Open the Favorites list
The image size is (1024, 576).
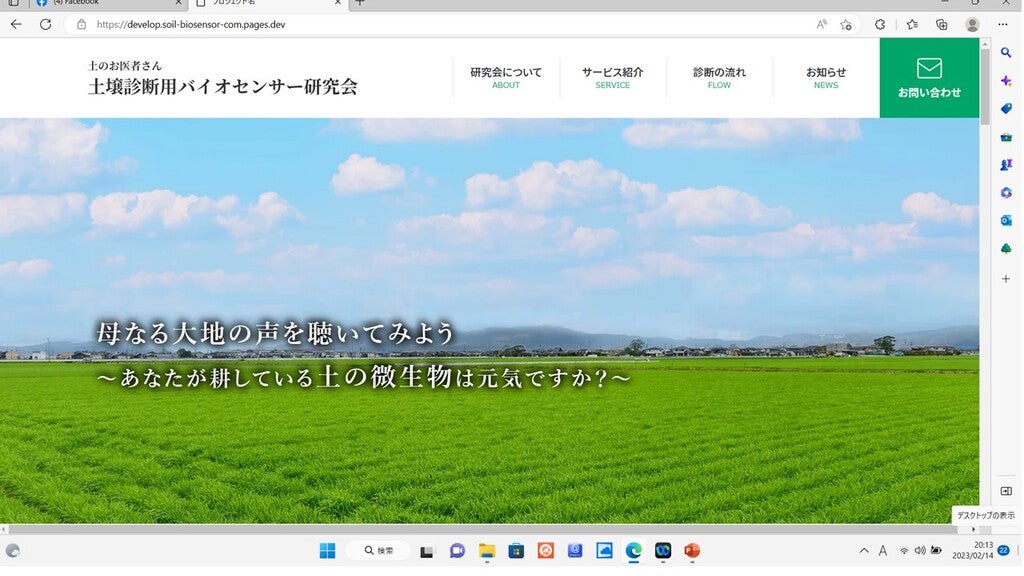click(912, 25)
